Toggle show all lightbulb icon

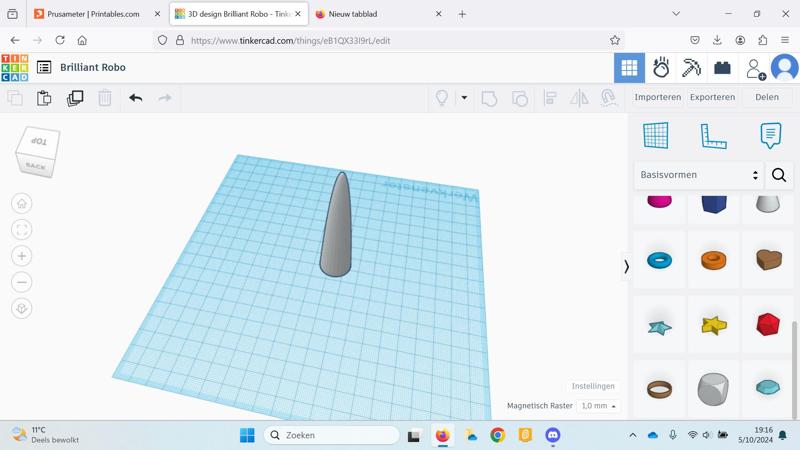pos(442,97)
